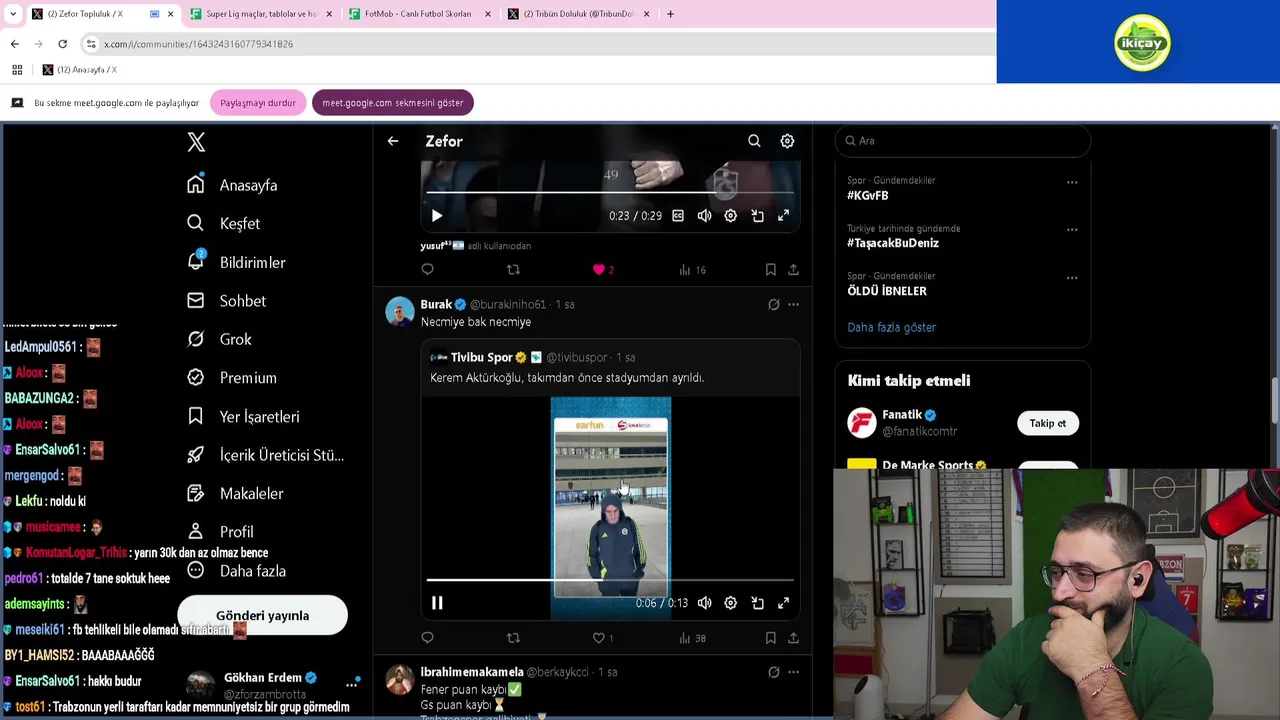Repost Burak's post
The height and width of the screenshot is (720, 1280).
[x=513, y=638]
